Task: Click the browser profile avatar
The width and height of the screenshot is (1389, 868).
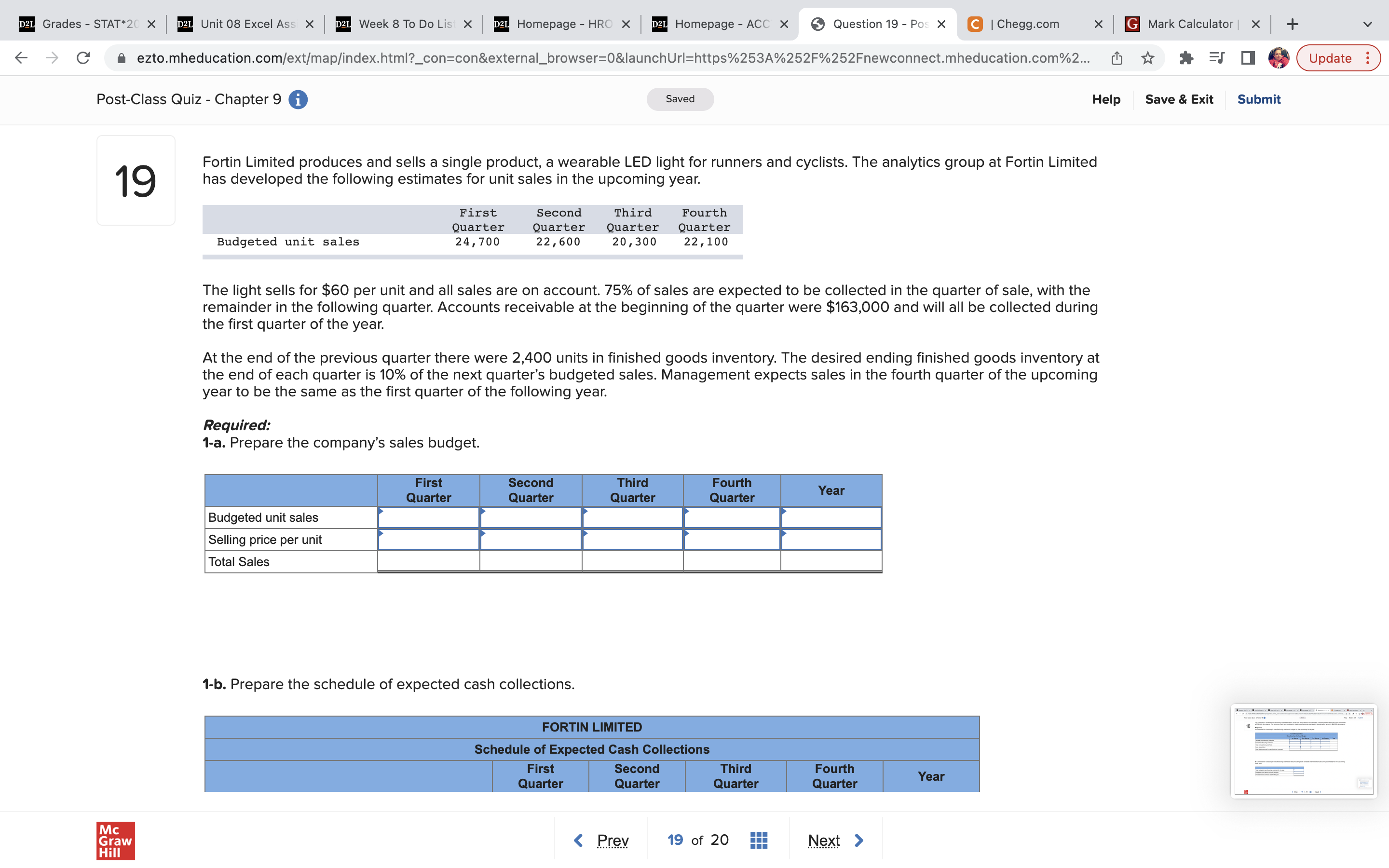Action: [1278, 57]
